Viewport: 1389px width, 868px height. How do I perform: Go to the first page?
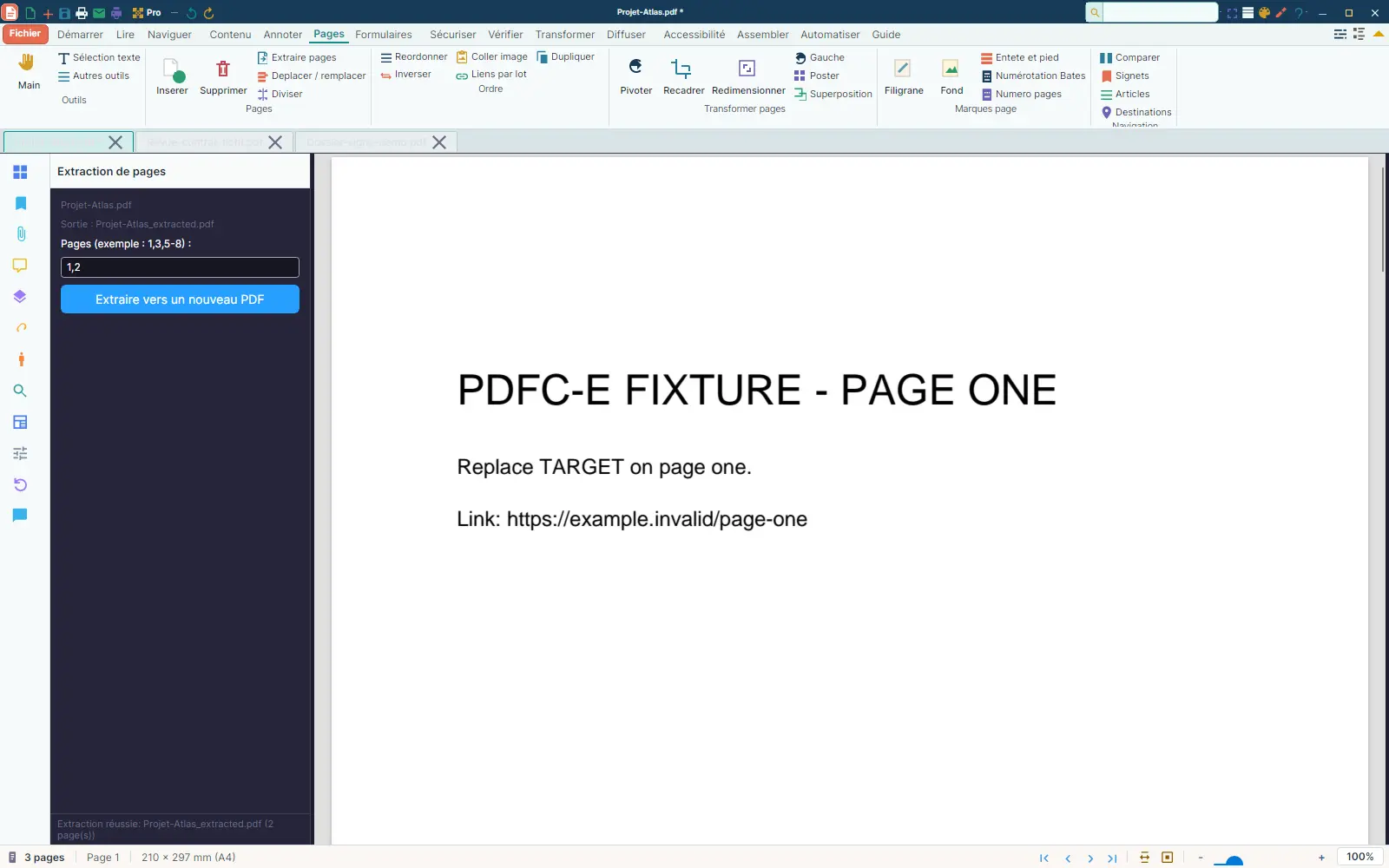coord(1043,858)
